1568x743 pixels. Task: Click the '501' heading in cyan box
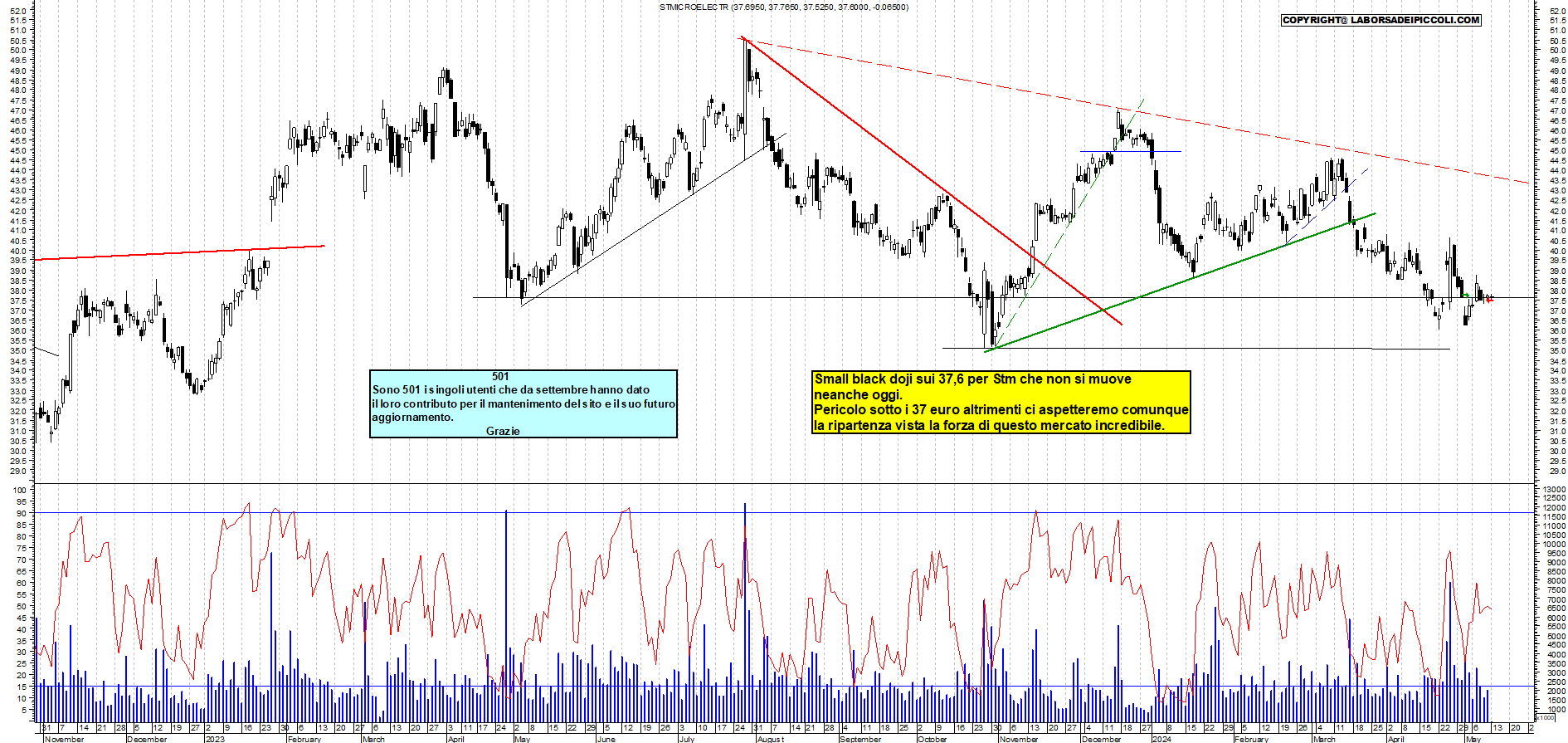click(500, 377)
